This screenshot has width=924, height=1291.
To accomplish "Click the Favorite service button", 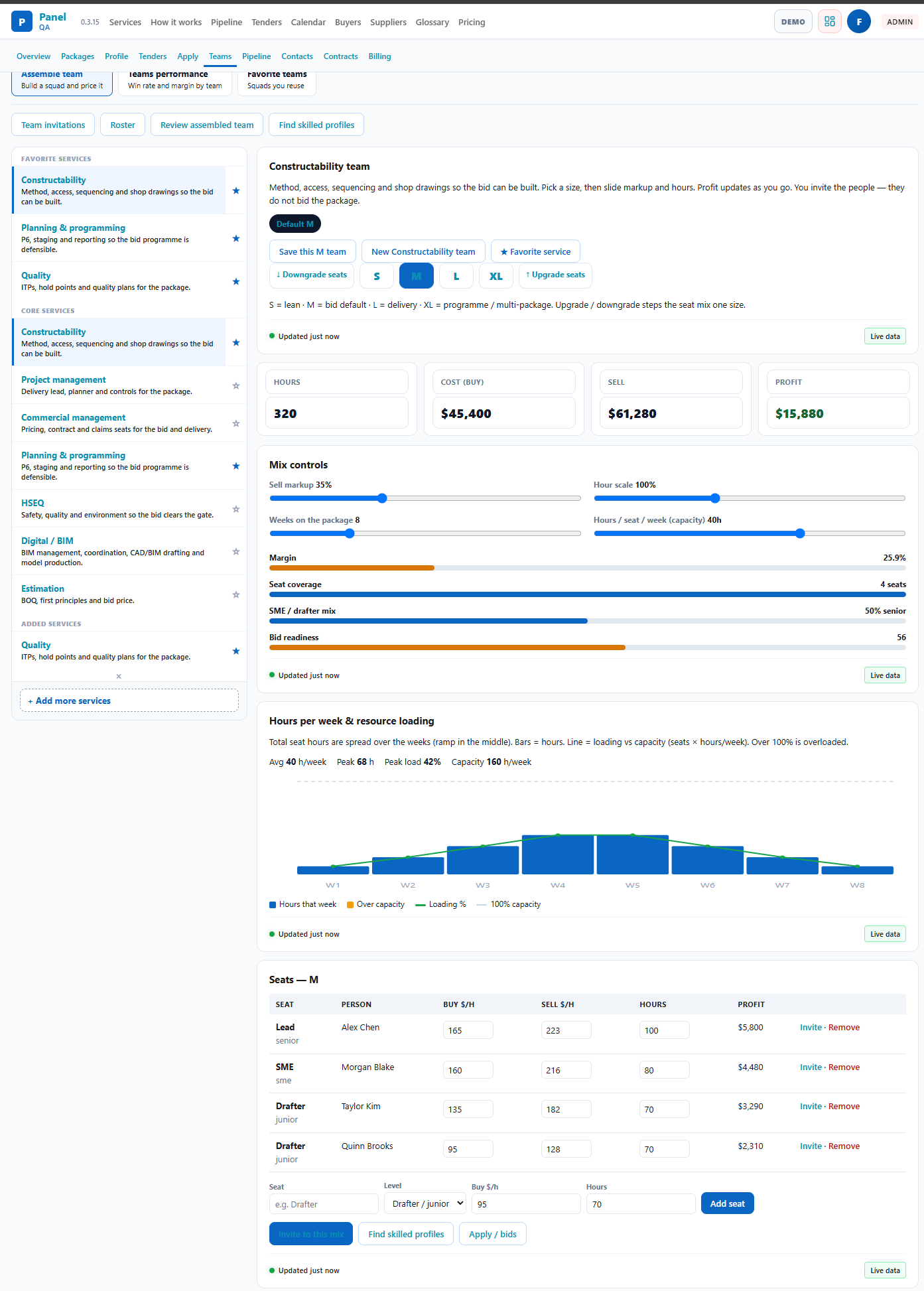I will (535, 251).
